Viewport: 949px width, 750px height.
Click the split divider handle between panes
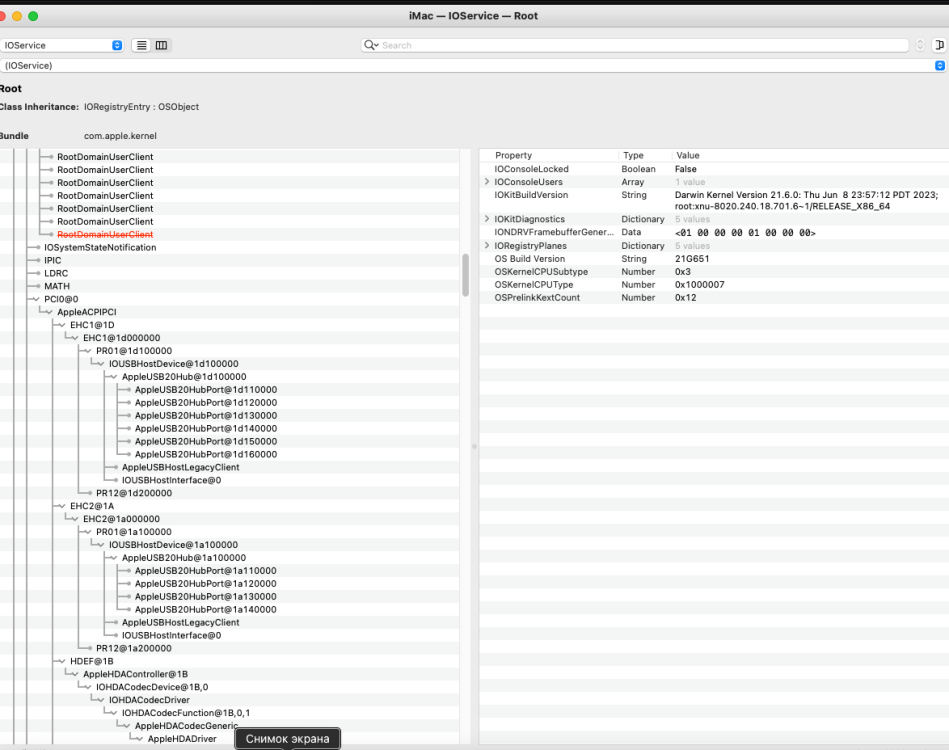[x=474, y=447]
